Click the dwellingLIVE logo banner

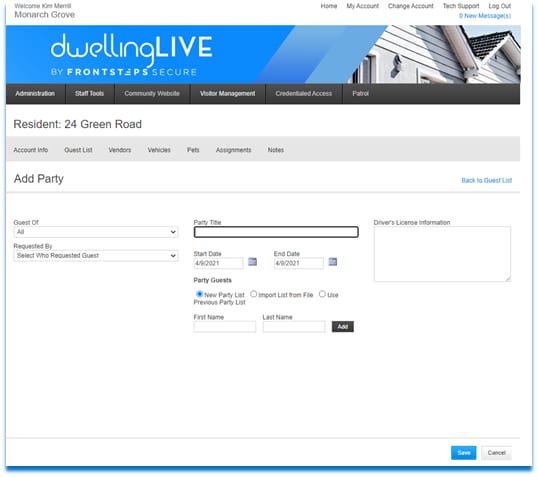click(x=263, y=54)
